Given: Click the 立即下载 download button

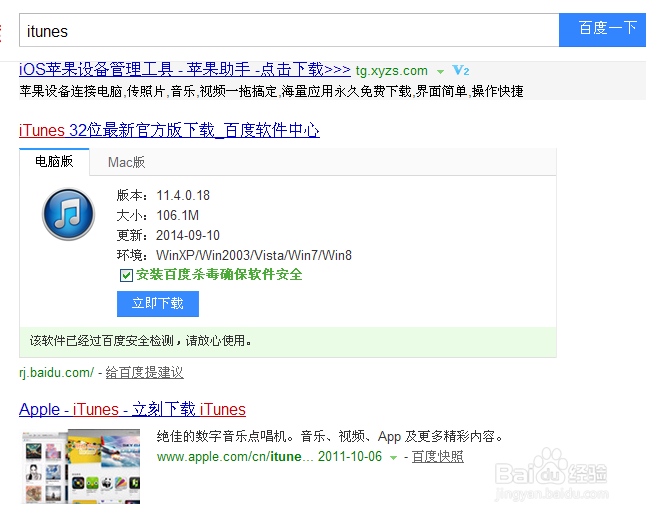Looking at the screenshot, I should 158,304.
